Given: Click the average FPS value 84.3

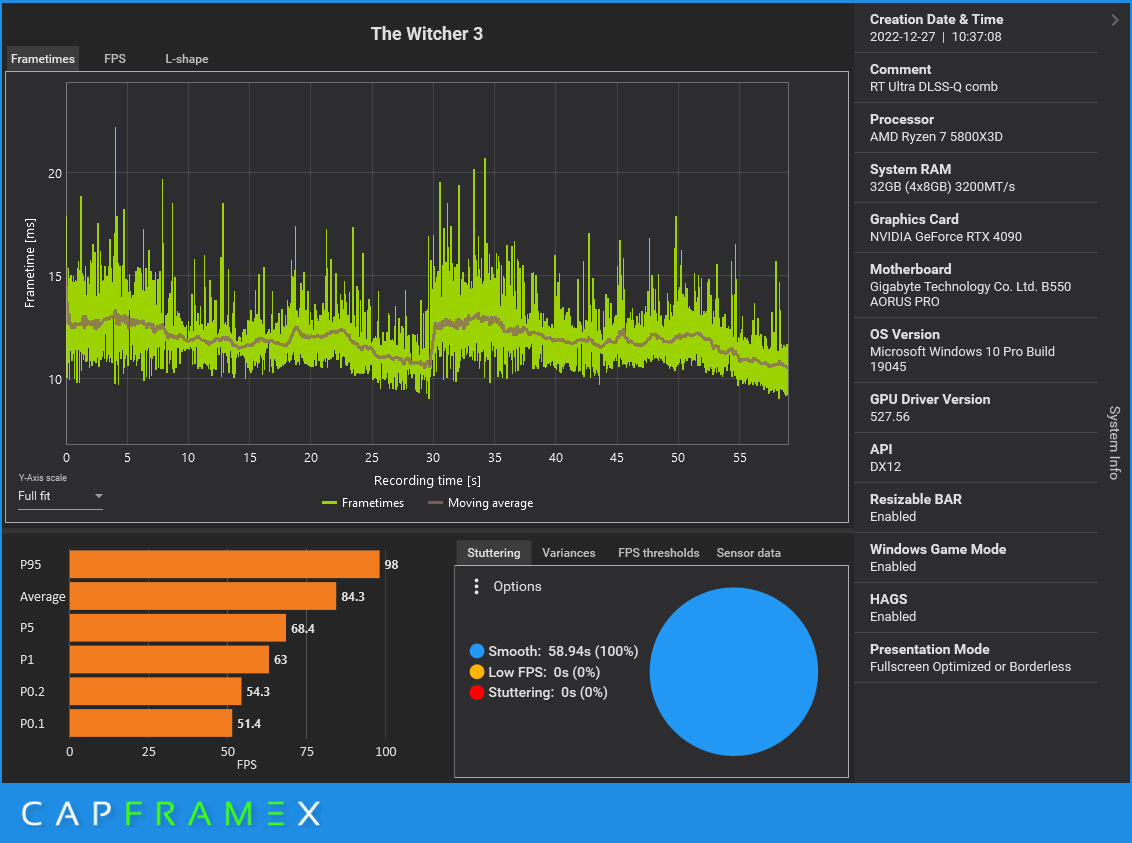Looking at the screenshot, I should pyautogui.click(x=353, y=597).
